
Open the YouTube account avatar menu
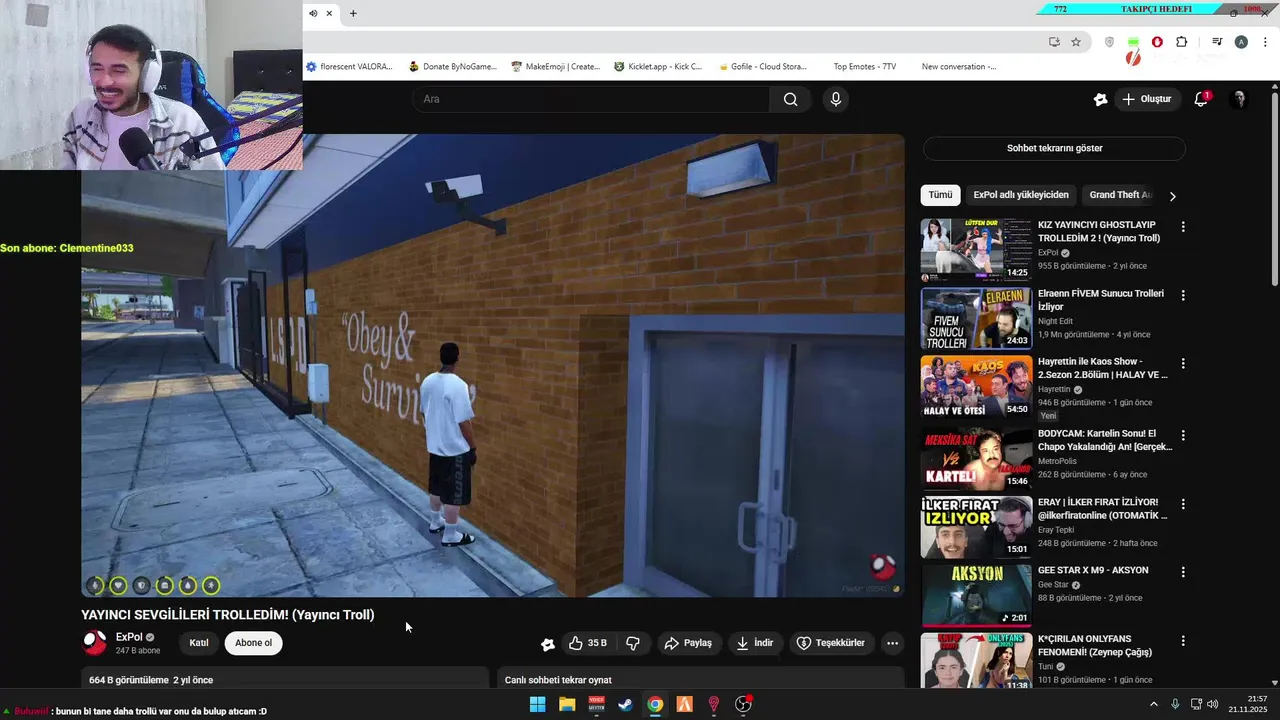click(x=1239, y=99)
